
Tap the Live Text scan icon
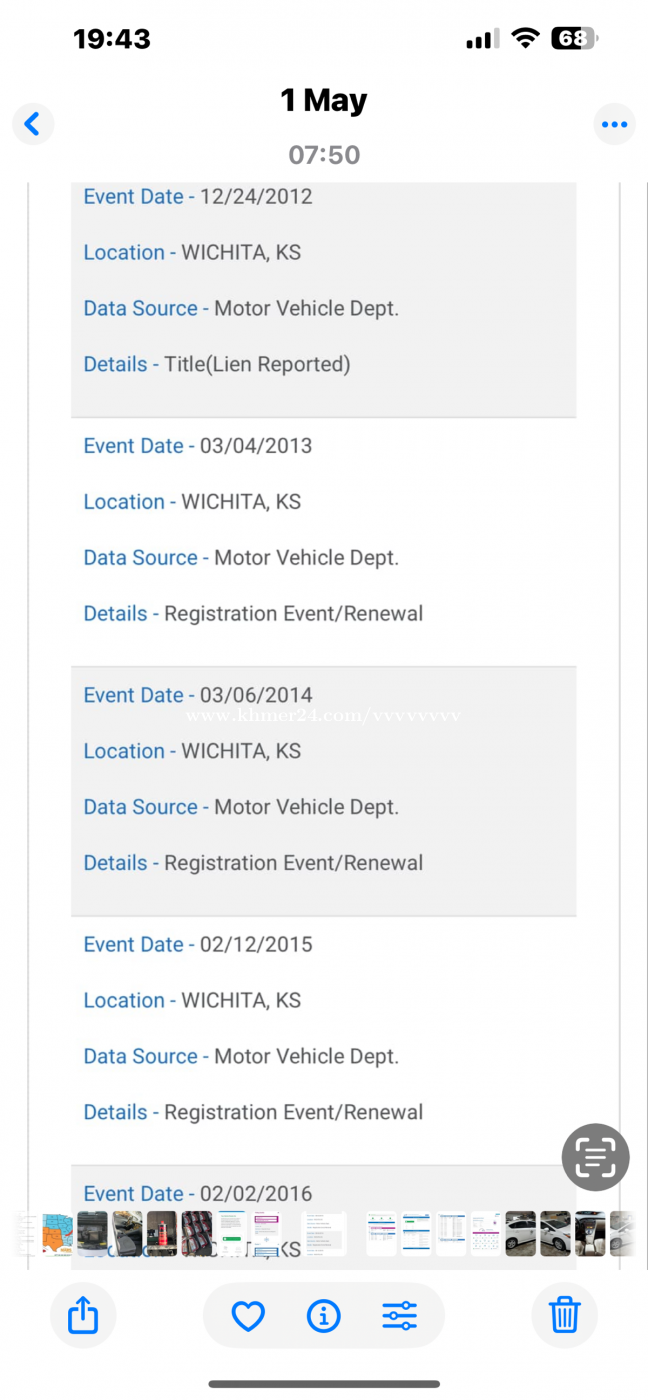[595, 1157]
